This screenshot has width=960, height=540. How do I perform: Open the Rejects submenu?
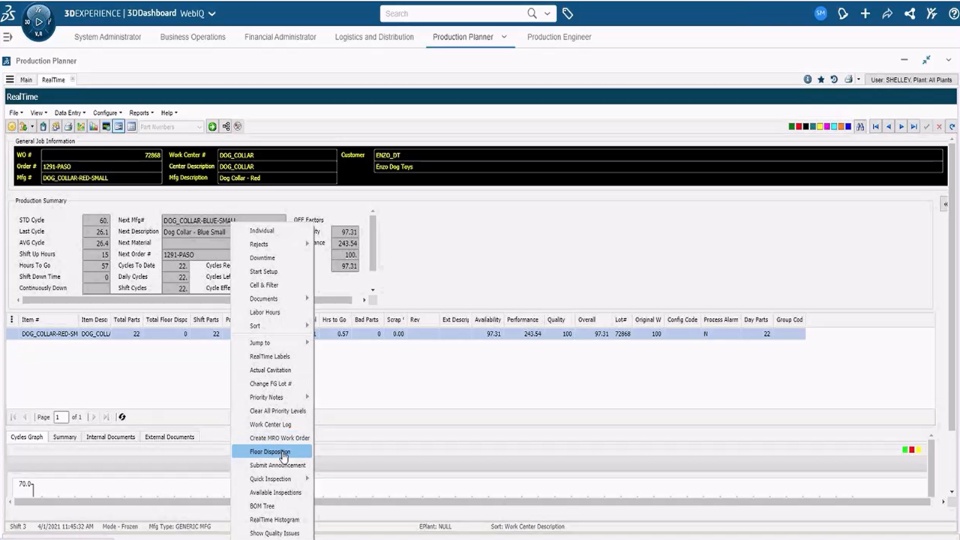272,244
